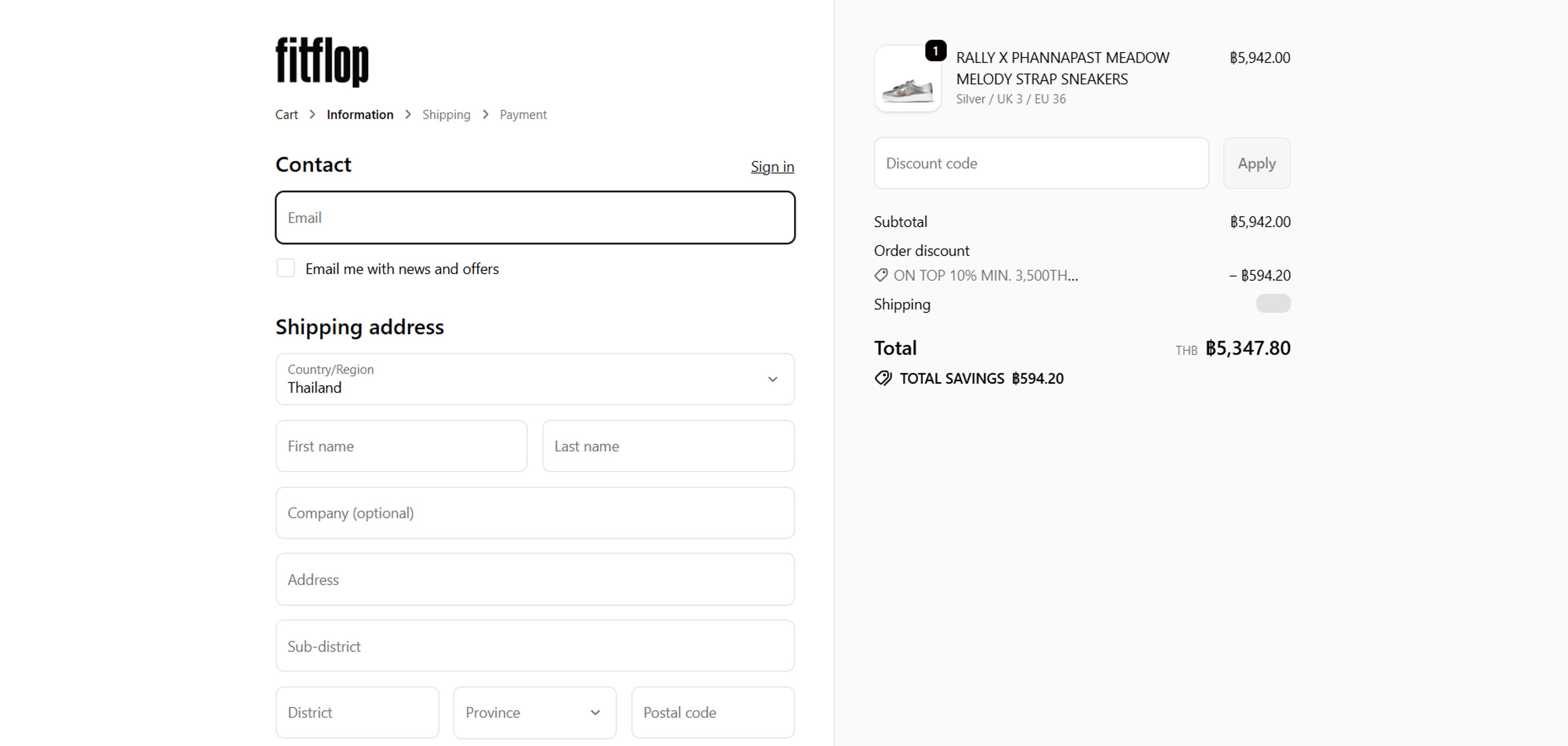Screen dimensions: 1568x746
Task: Enable the Email me with news and offers checkbox
Action: [285, 268]
